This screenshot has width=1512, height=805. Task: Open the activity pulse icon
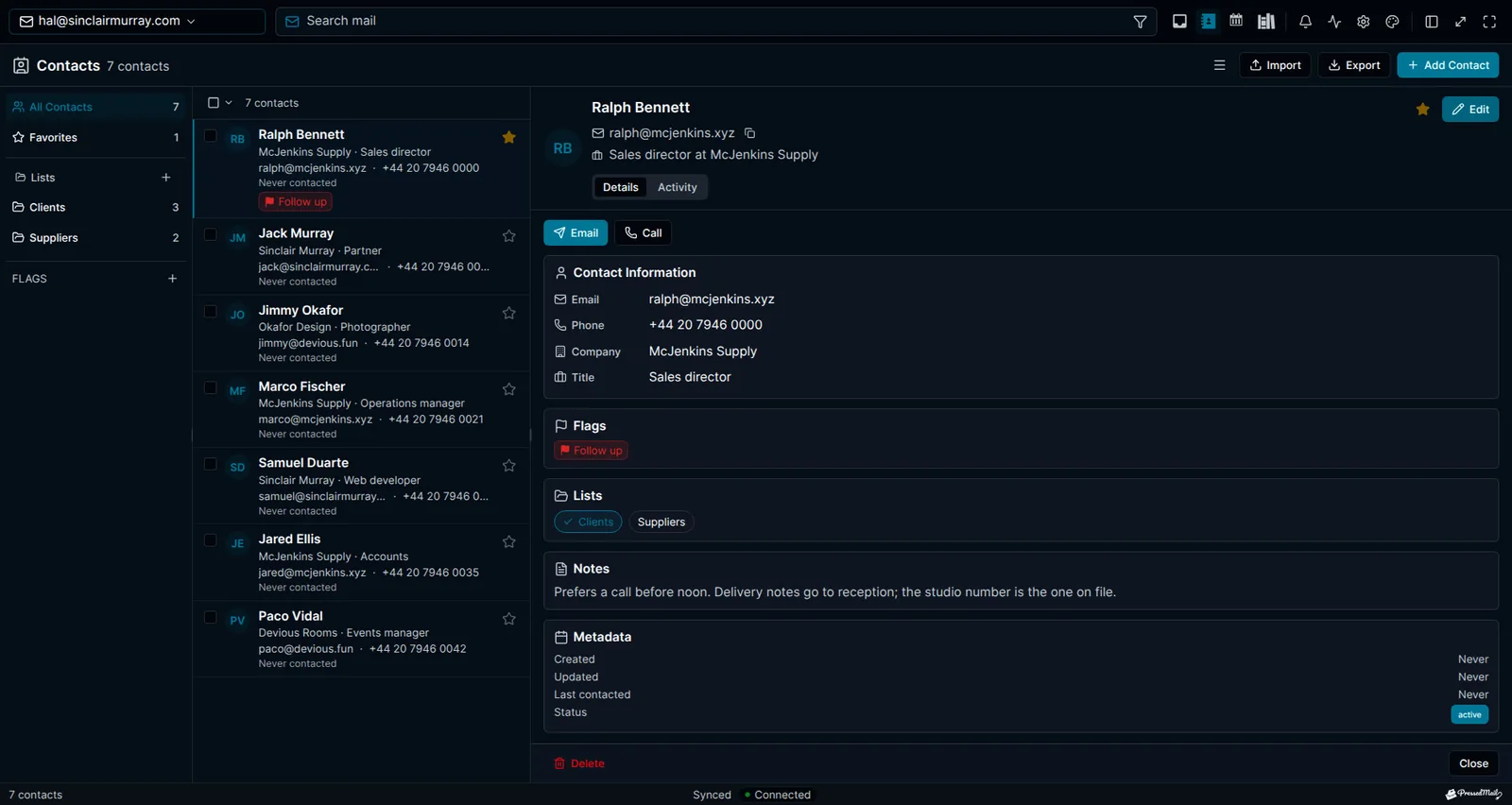point(1334,21)
